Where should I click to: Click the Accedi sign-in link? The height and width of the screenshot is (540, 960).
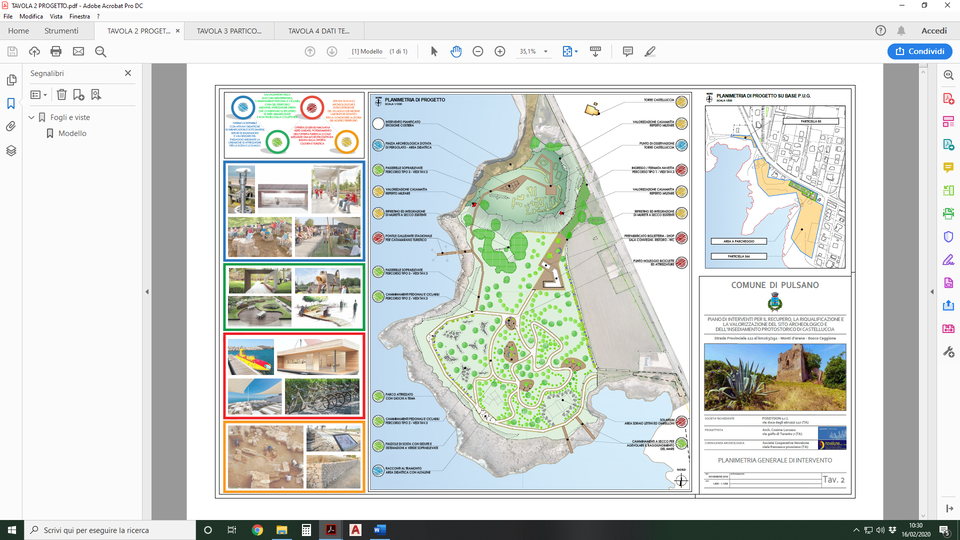pyautogui.click(x=934, y=31)
